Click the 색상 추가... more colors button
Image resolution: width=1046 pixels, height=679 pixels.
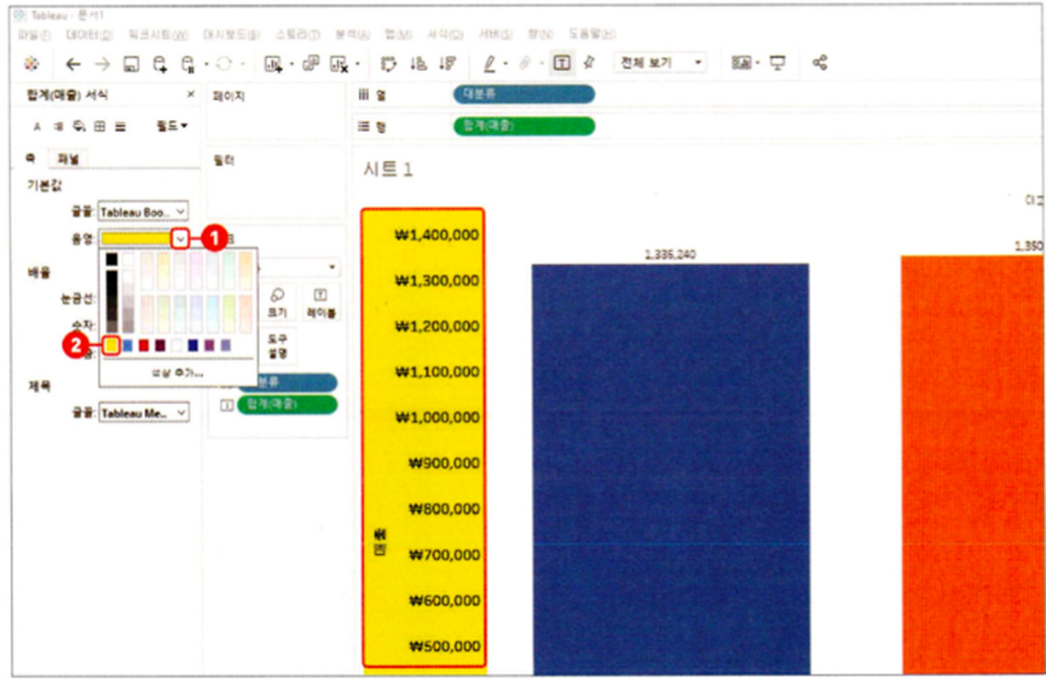(177, 373)
